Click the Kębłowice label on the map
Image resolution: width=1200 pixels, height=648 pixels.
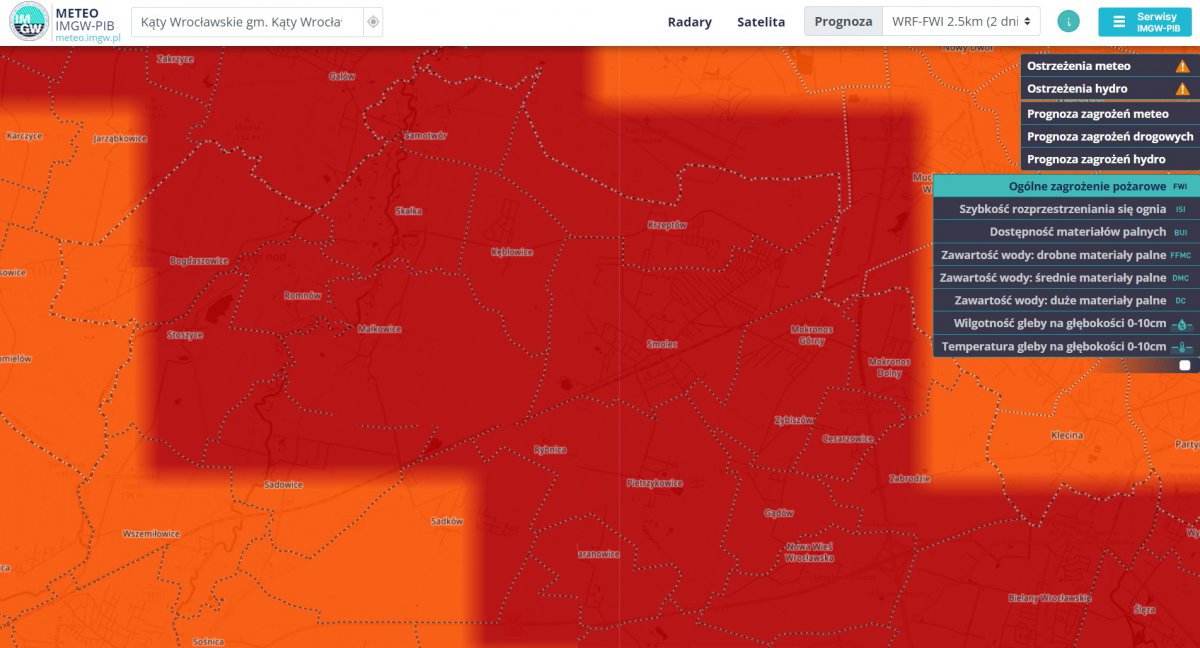coord(512,252)
